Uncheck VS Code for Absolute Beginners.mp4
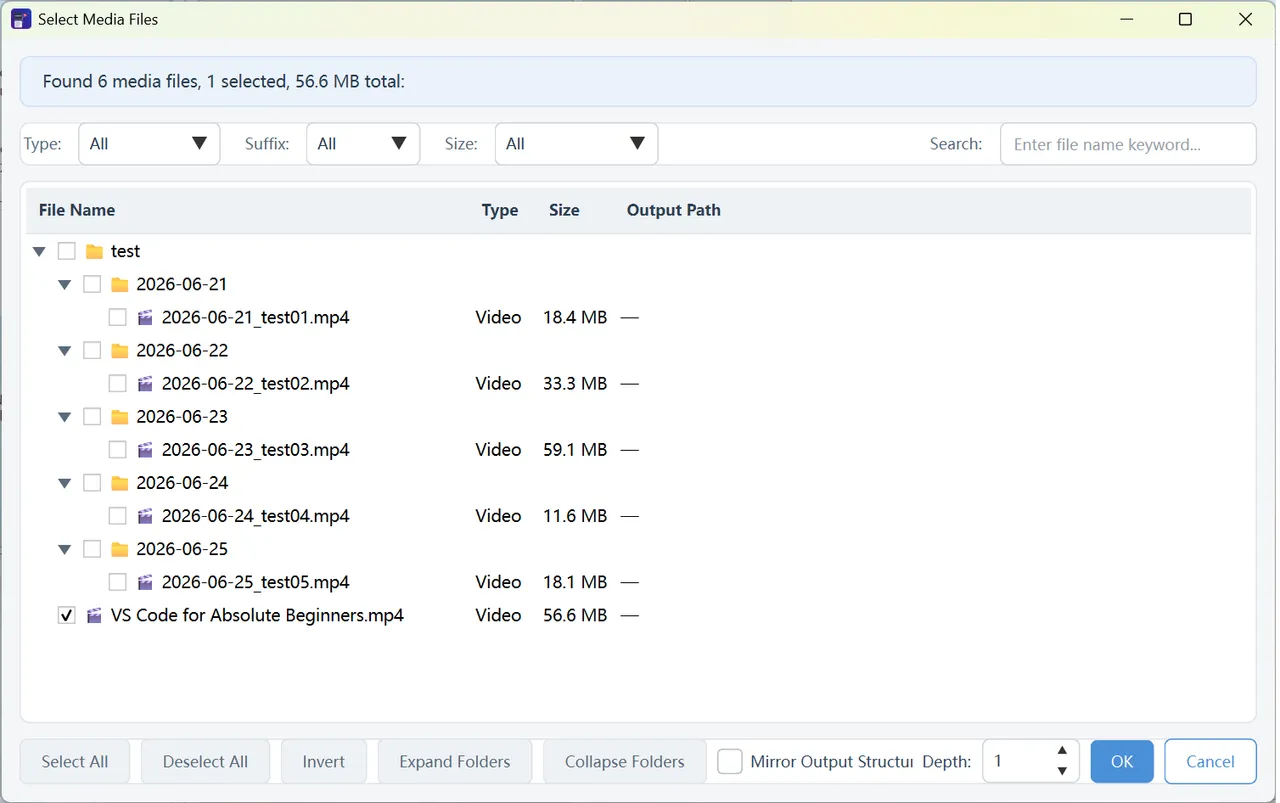The image size is (1280, 803). click(67, 616)
